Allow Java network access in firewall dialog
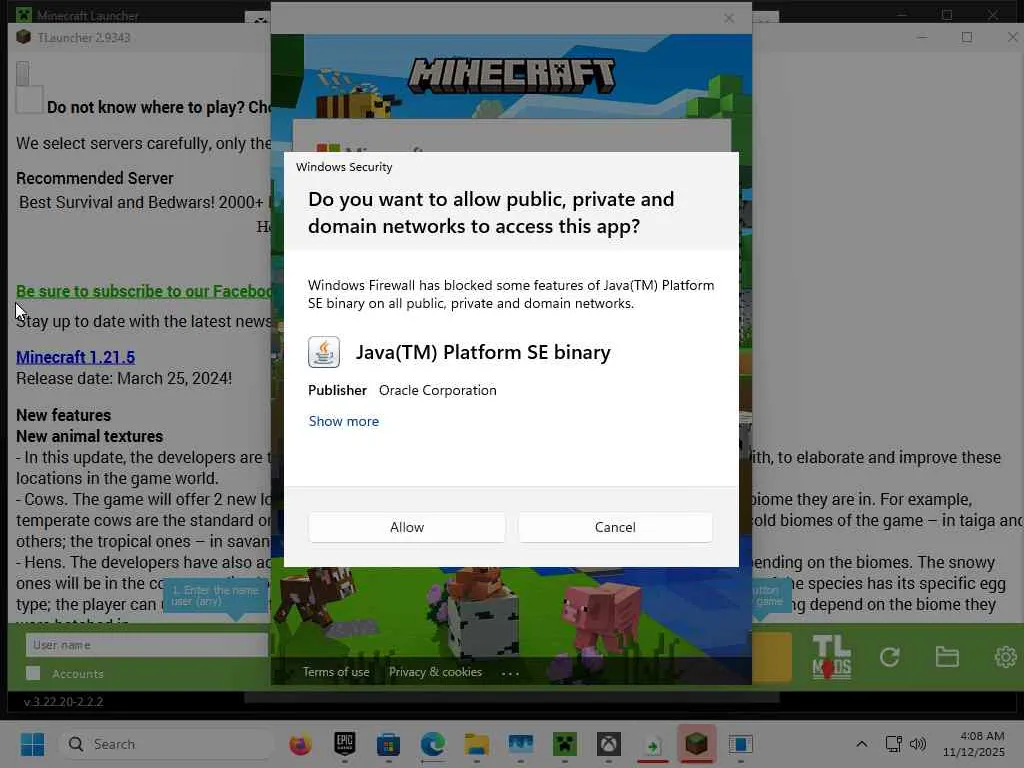 (406, 527)
